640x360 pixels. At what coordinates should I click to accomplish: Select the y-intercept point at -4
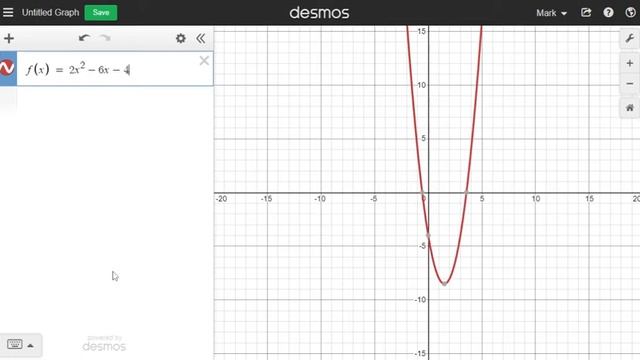tap(428, 235)
